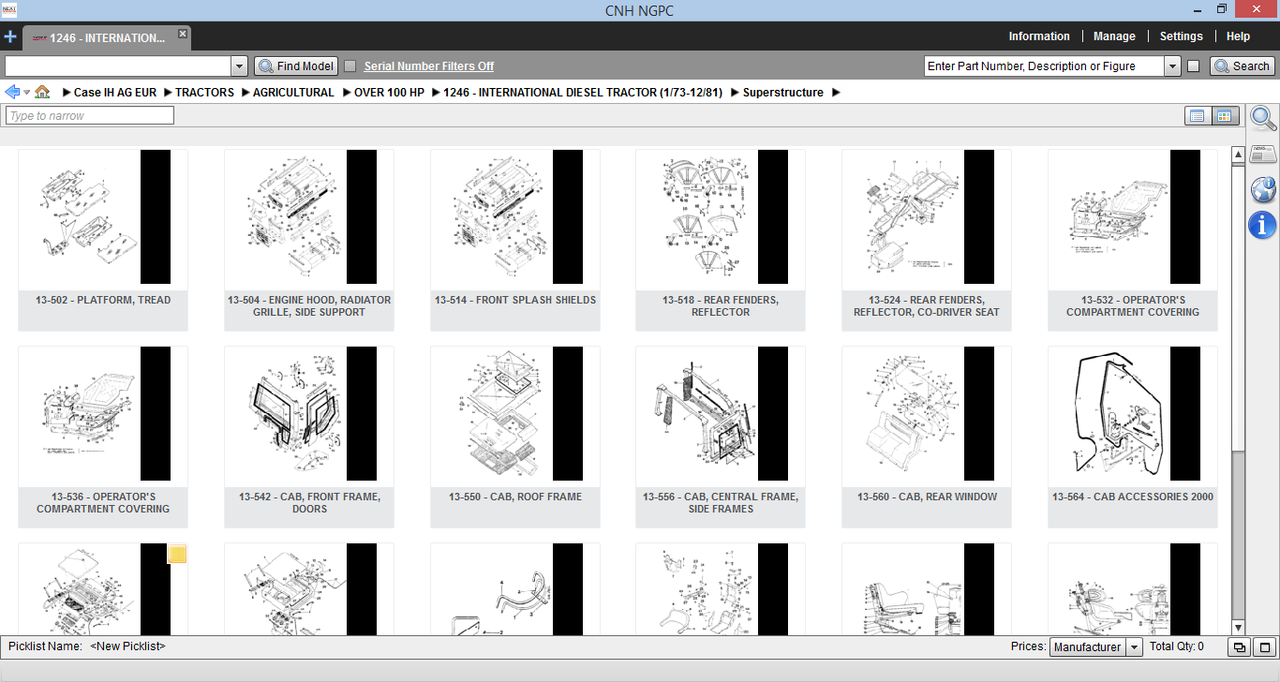1280x682 pixels.
Task: Select the New Picklist name text
Action: (128, 647)
